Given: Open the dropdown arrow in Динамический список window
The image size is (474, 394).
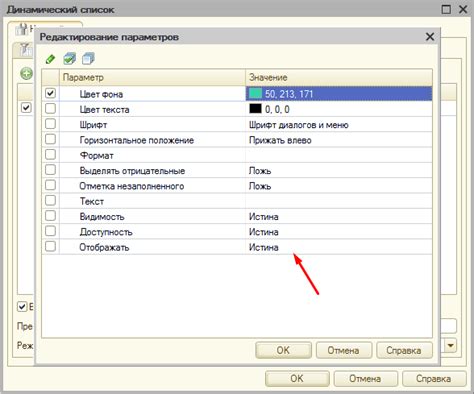Looking at the screenshot, I should tap(451, 345).
